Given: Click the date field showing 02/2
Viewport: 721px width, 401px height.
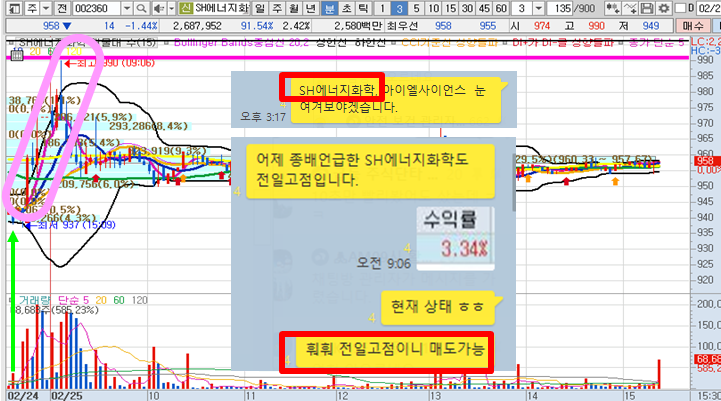Looking at the screenshot, I should [x=708, y=8].
